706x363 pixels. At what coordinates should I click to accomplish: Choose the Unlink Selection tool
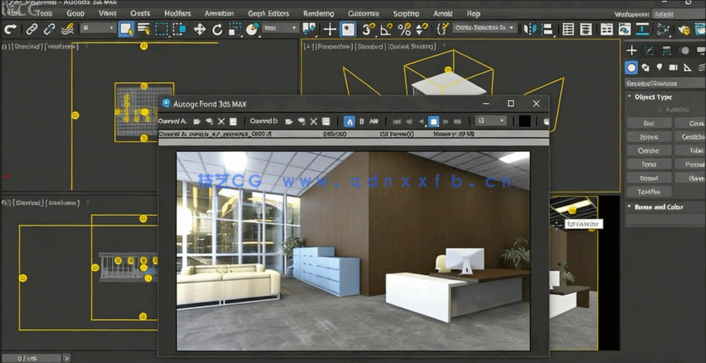point(49,29)
